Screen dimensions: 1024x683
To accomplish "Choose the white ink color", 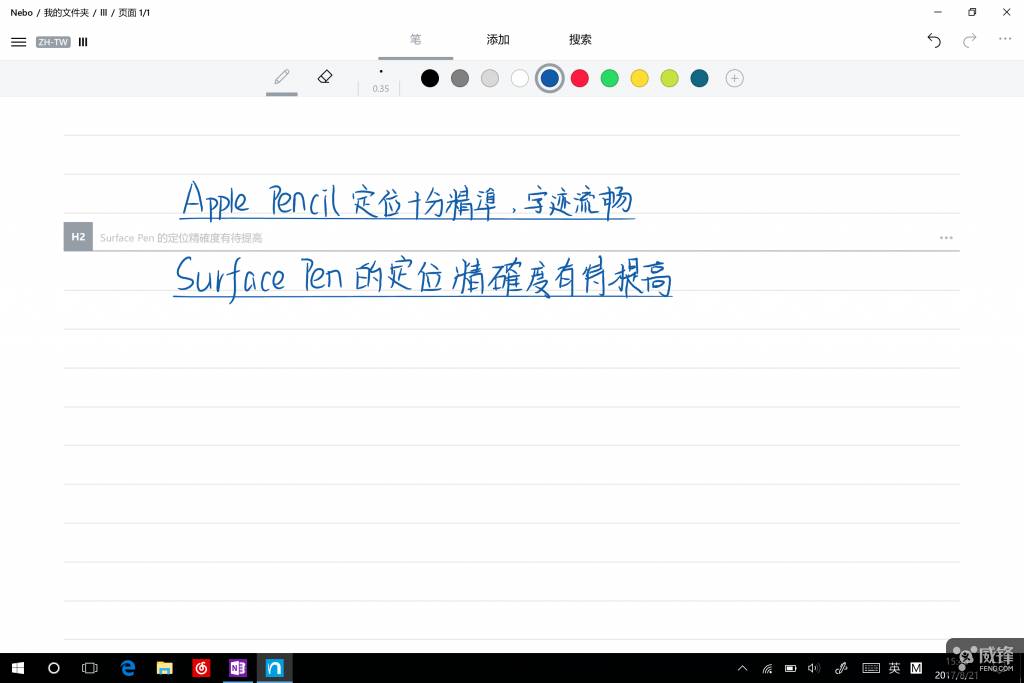I will coord(520,78).
